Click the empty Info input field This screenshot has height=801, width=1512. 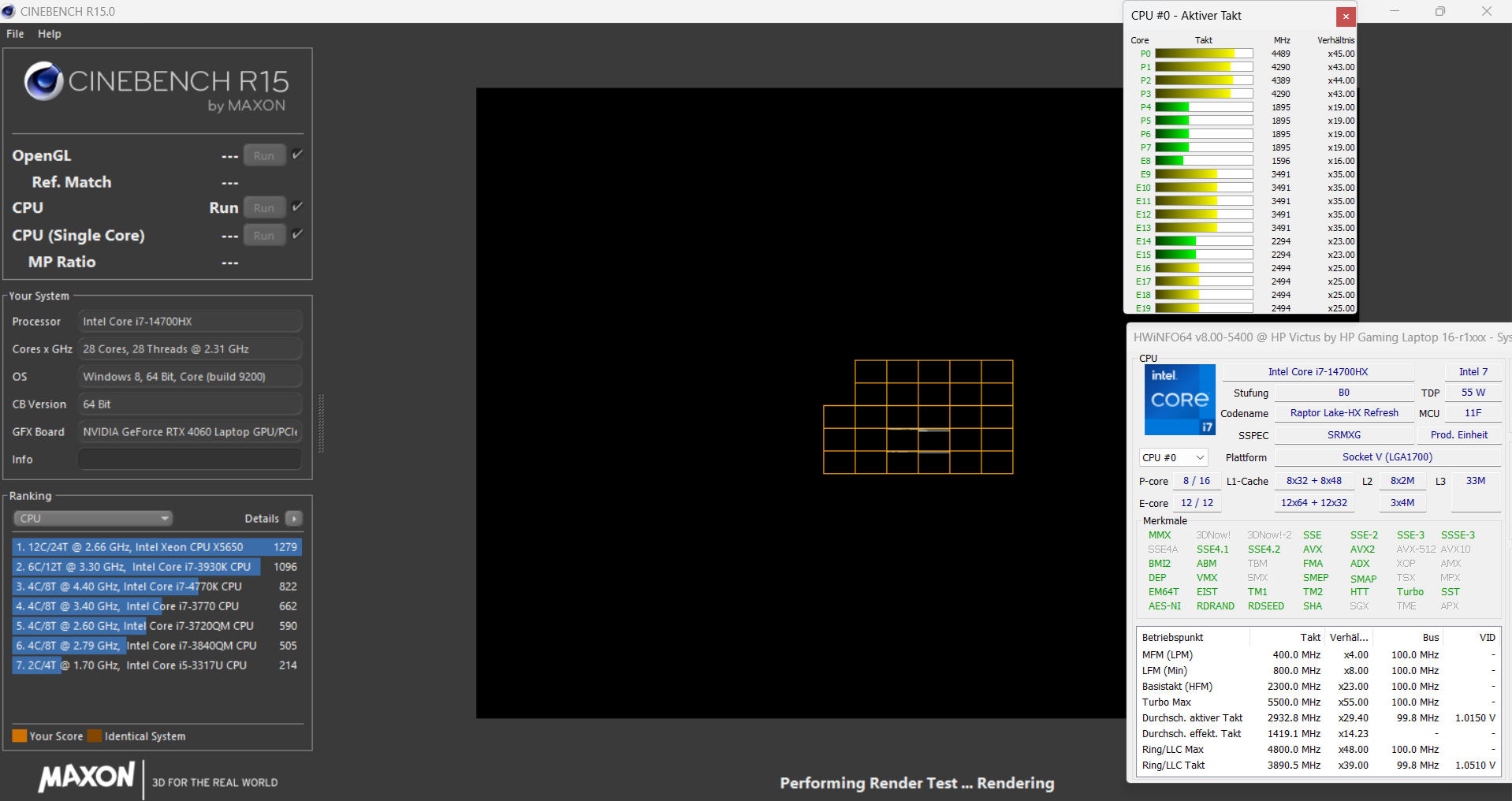click(189, 460)
